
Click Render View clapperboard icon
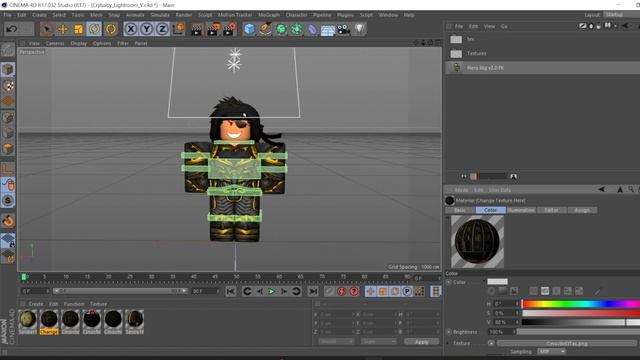197,29
